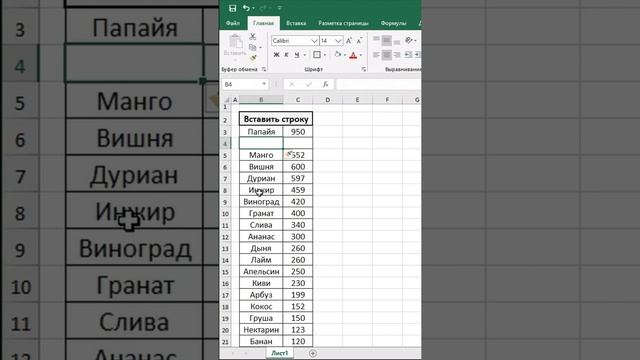This screenshot has height=360, width=640.
Task: Undo the last action
Action: tap(246, 8)
